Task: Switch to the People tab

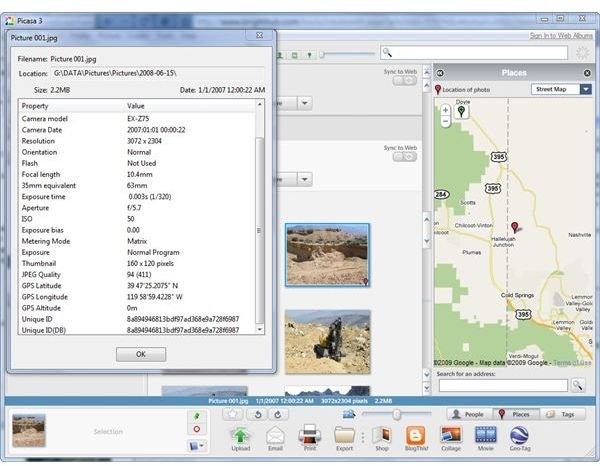Action: (470, 414)
